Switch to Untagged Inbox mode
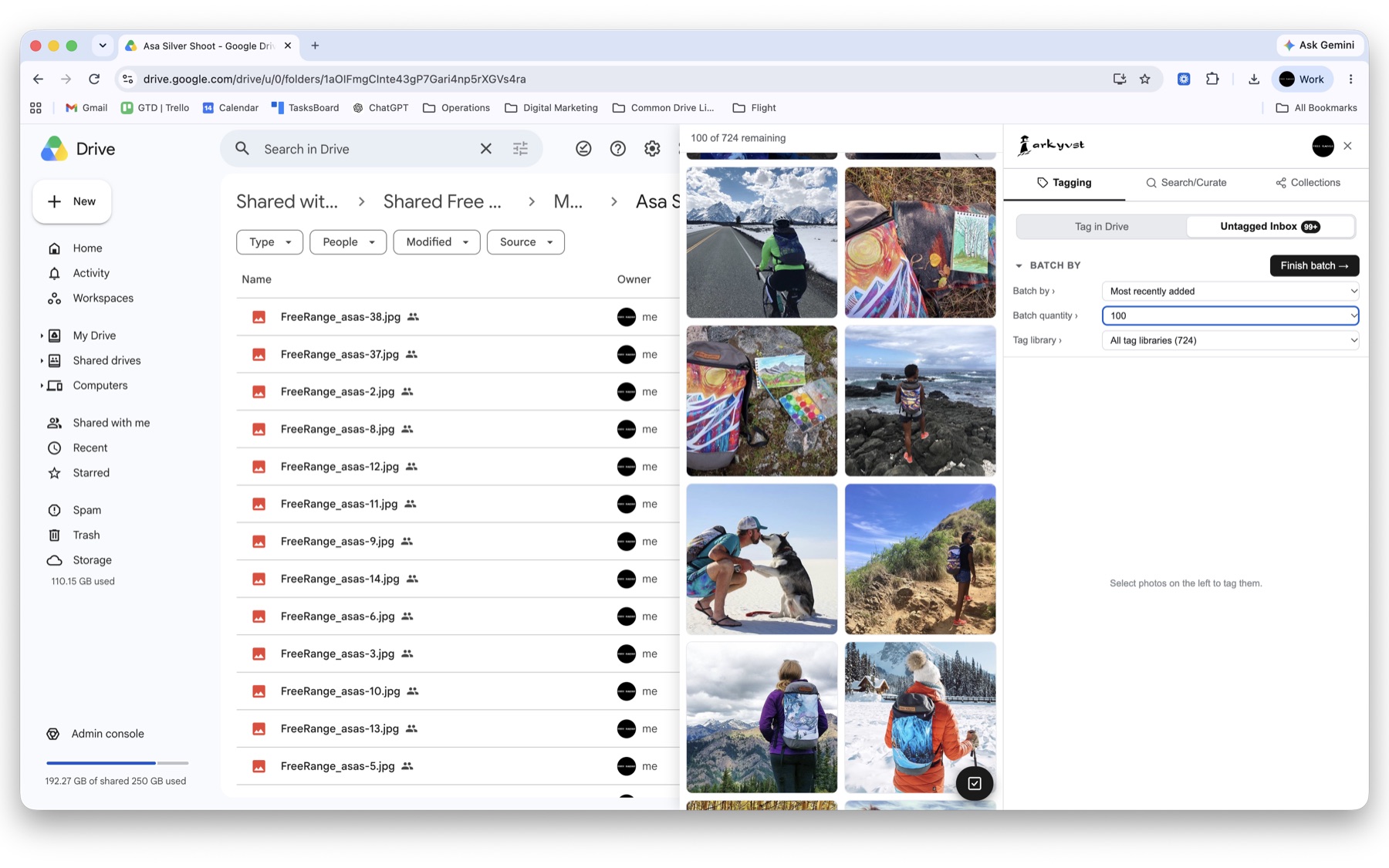 pos(1270,226)
